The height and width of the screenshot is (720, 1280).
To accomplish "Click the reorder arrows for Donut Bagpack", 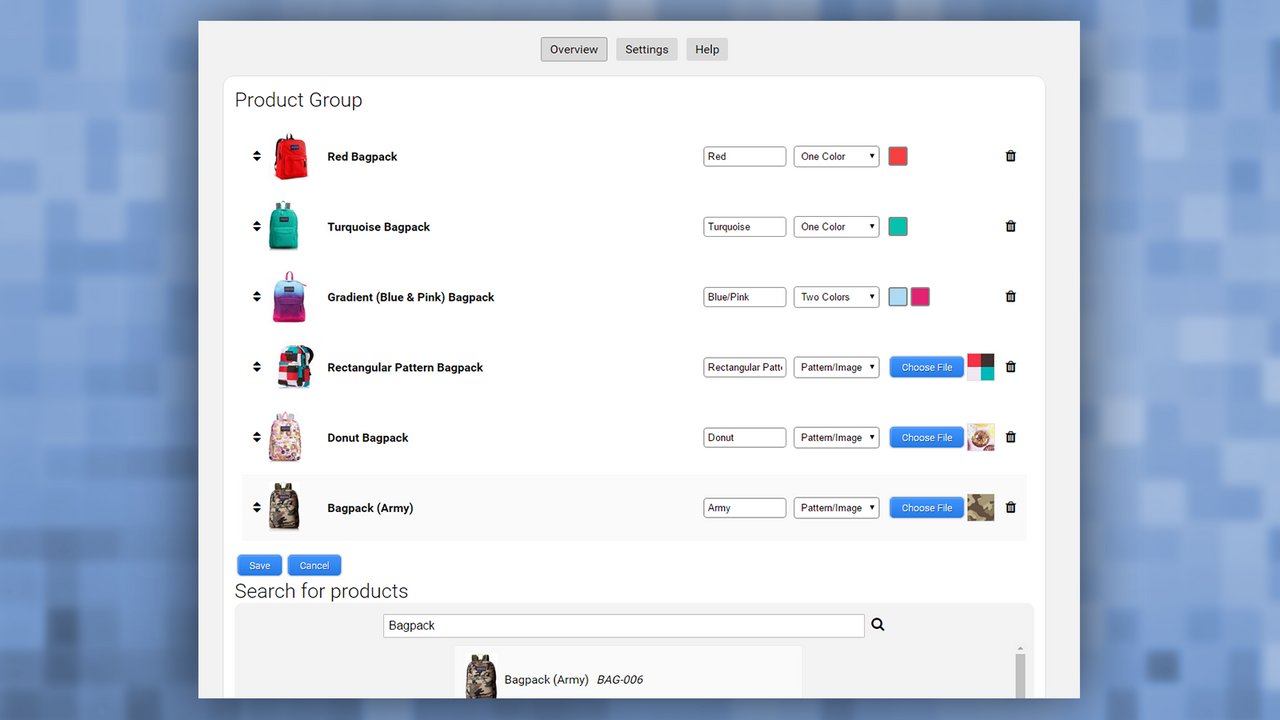I will pyautogui.click(x=256, y=437).
